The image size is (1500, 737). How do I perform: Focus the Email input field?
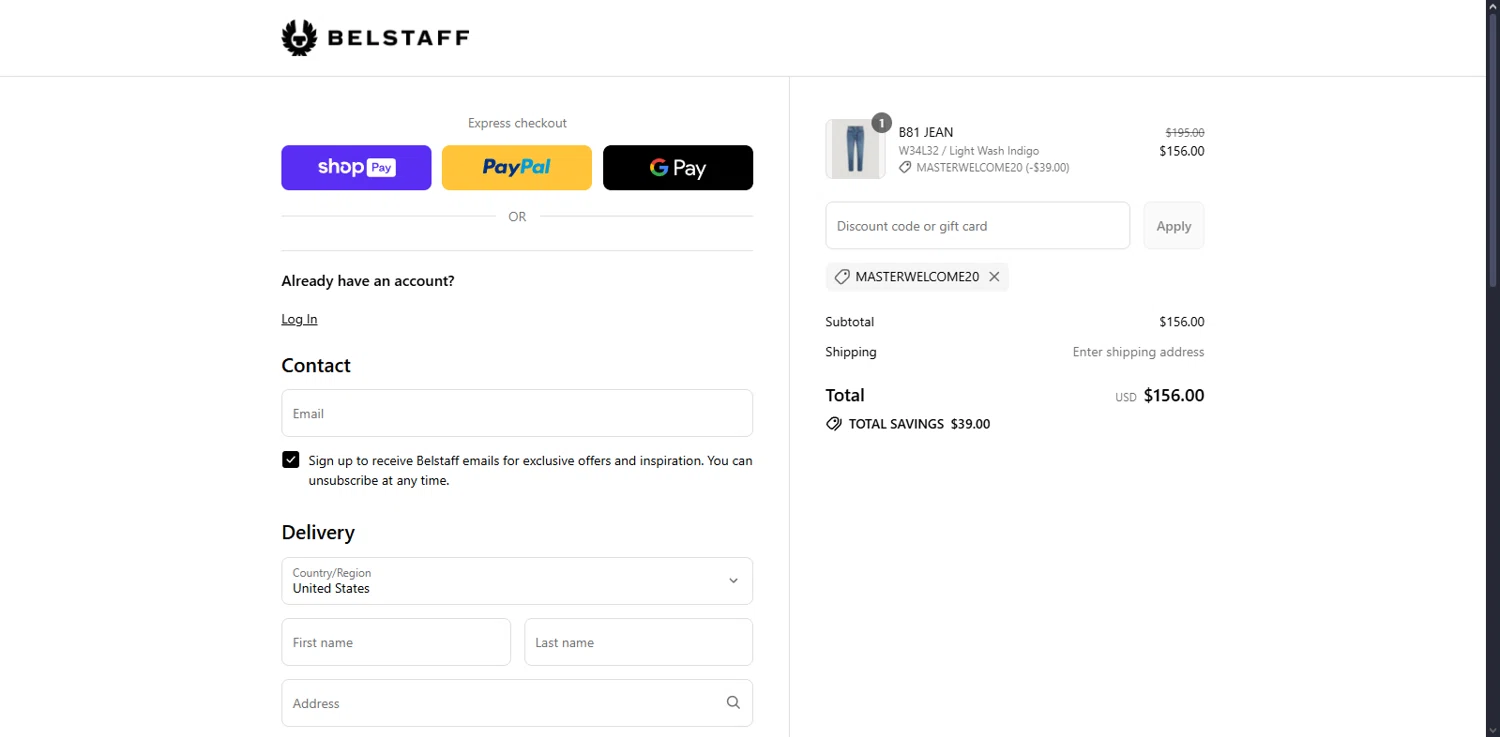(x=517, y=413)
